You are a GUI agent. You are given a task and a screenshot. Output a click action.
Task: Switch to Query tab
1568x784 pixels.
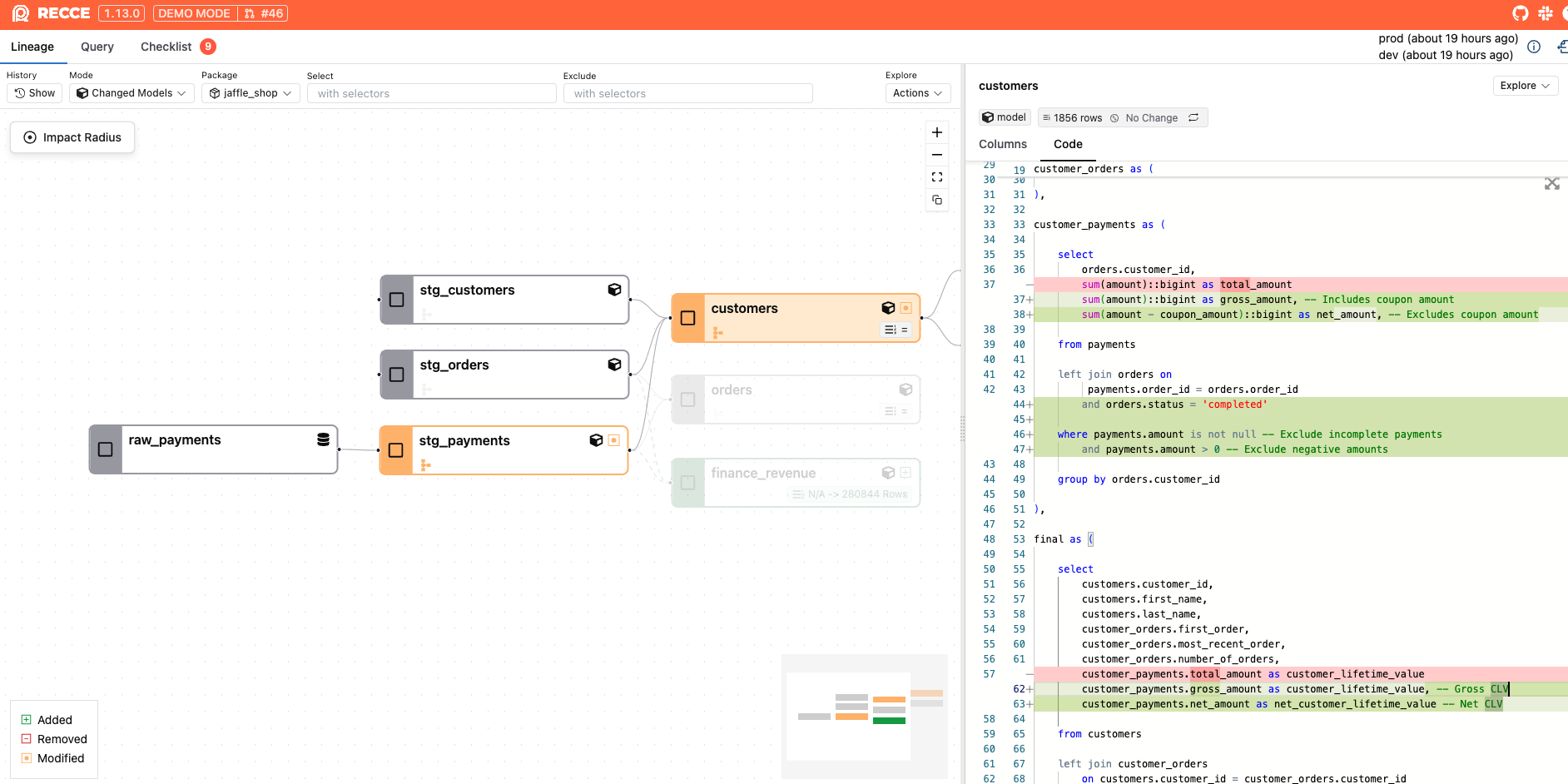tap(97, 47)
